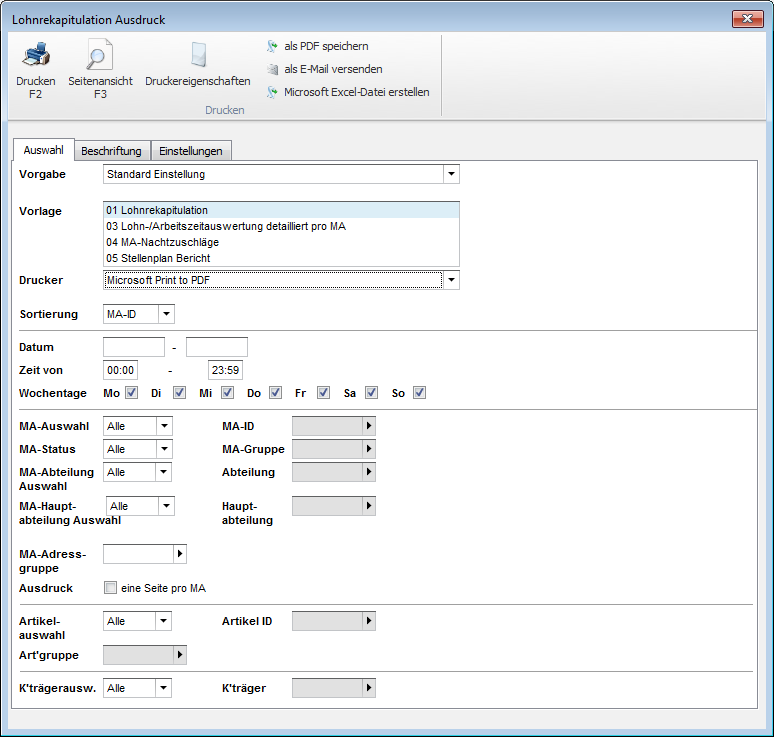This screenshot has width=774, height=737.
Task: Expand the MA-Gruppe selector arrow
Action: [369, 449]
